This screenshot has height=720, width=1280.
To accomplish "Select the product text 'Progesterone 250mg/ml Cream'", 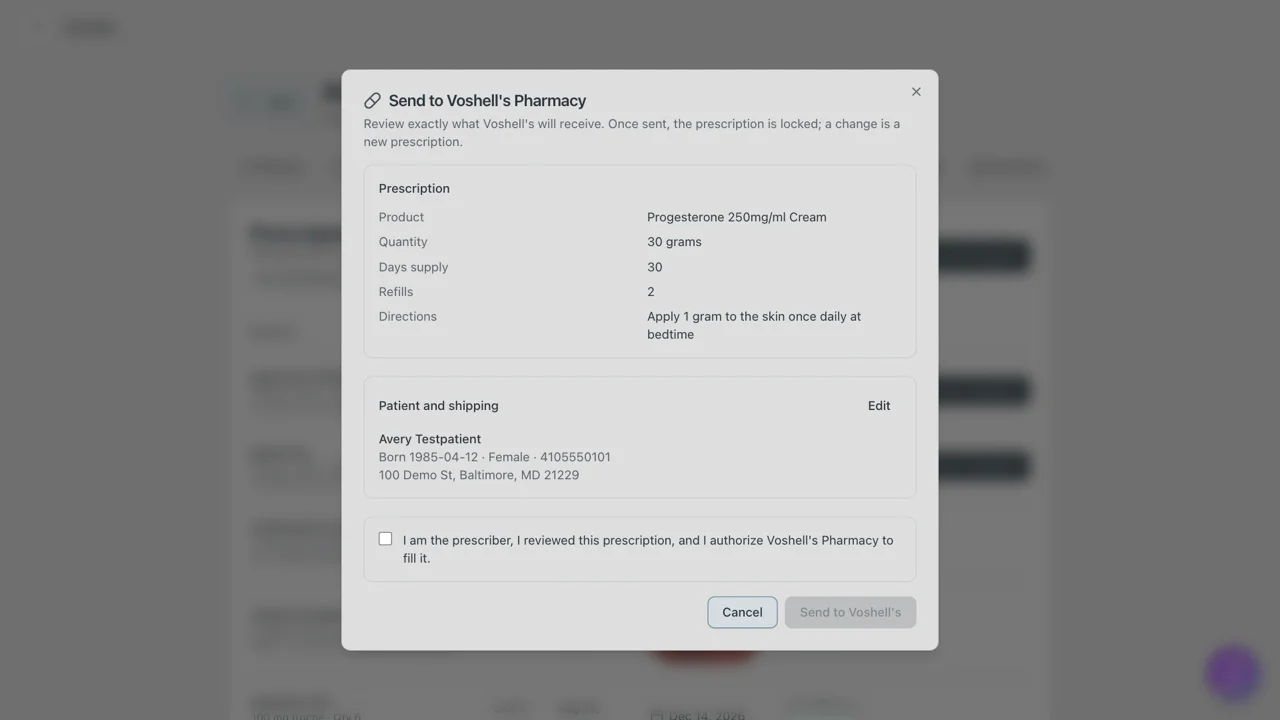I will point(737,217).
